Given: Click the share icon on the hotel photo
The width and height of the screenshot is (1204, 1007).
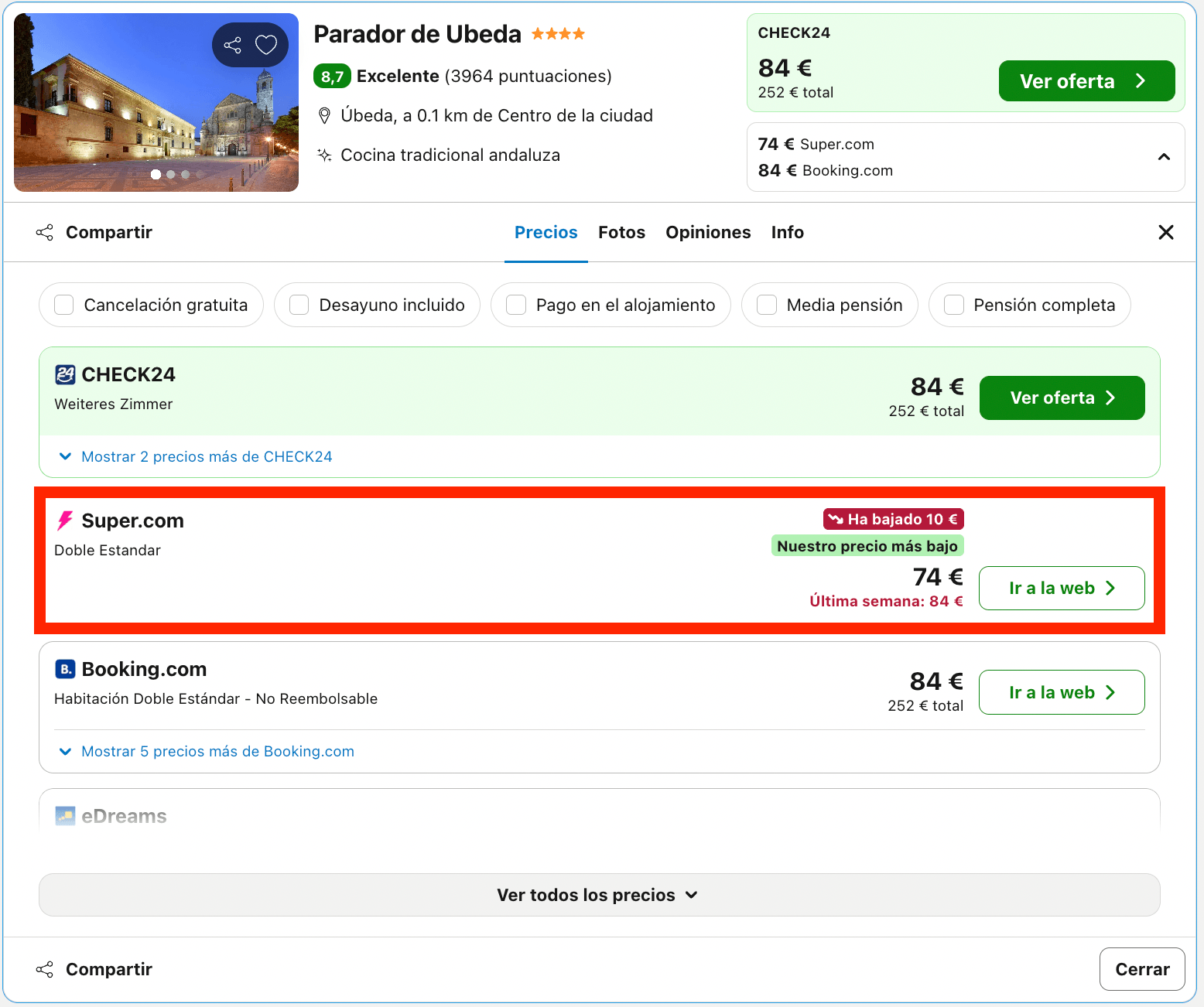Looking at the screenshot, I should pyautogui.click(x=232, y=45).
